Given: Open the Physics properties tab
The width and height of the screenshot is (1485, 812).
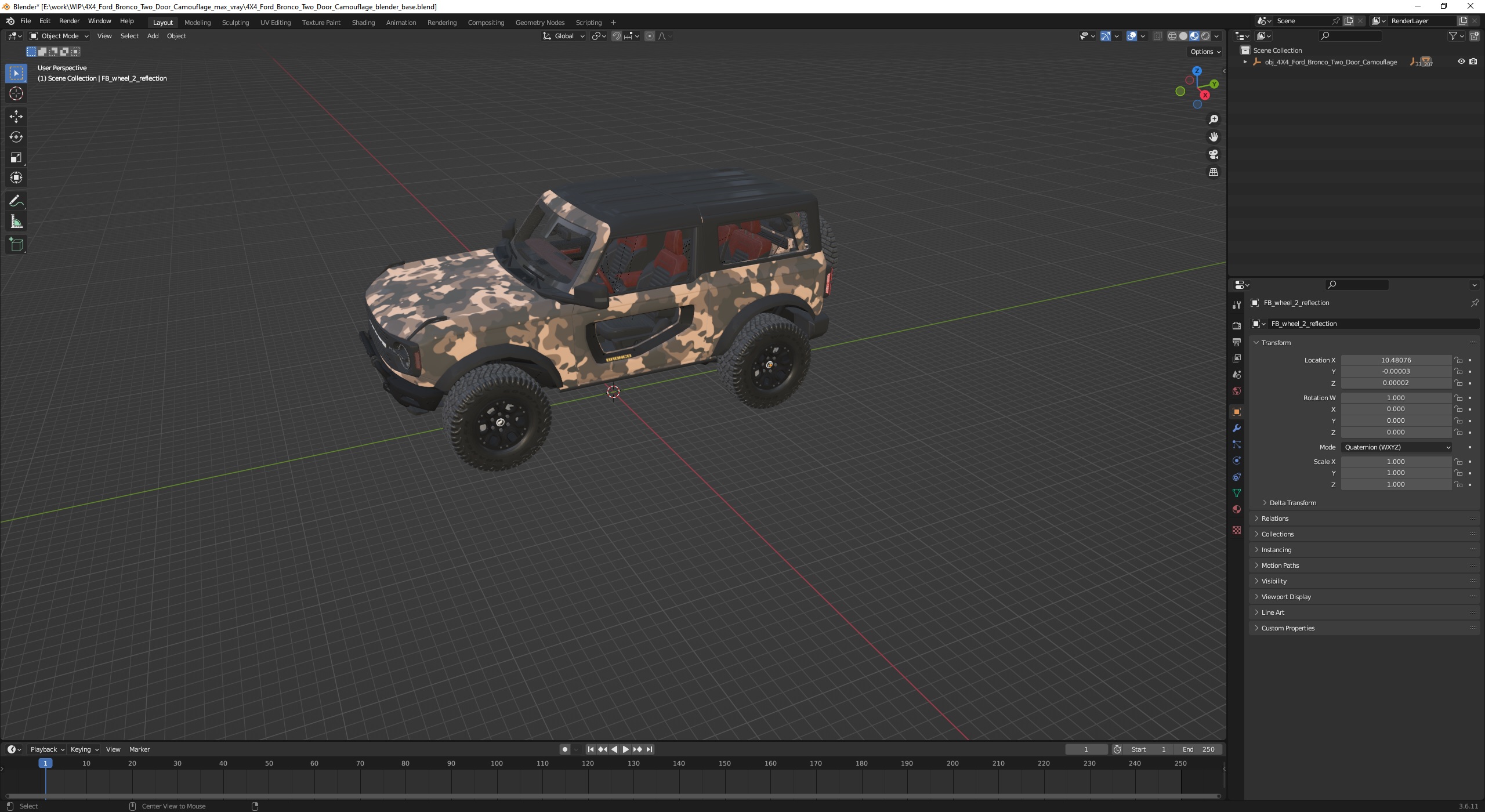Looking at the screenshot, I should (x=1236, y=461).
